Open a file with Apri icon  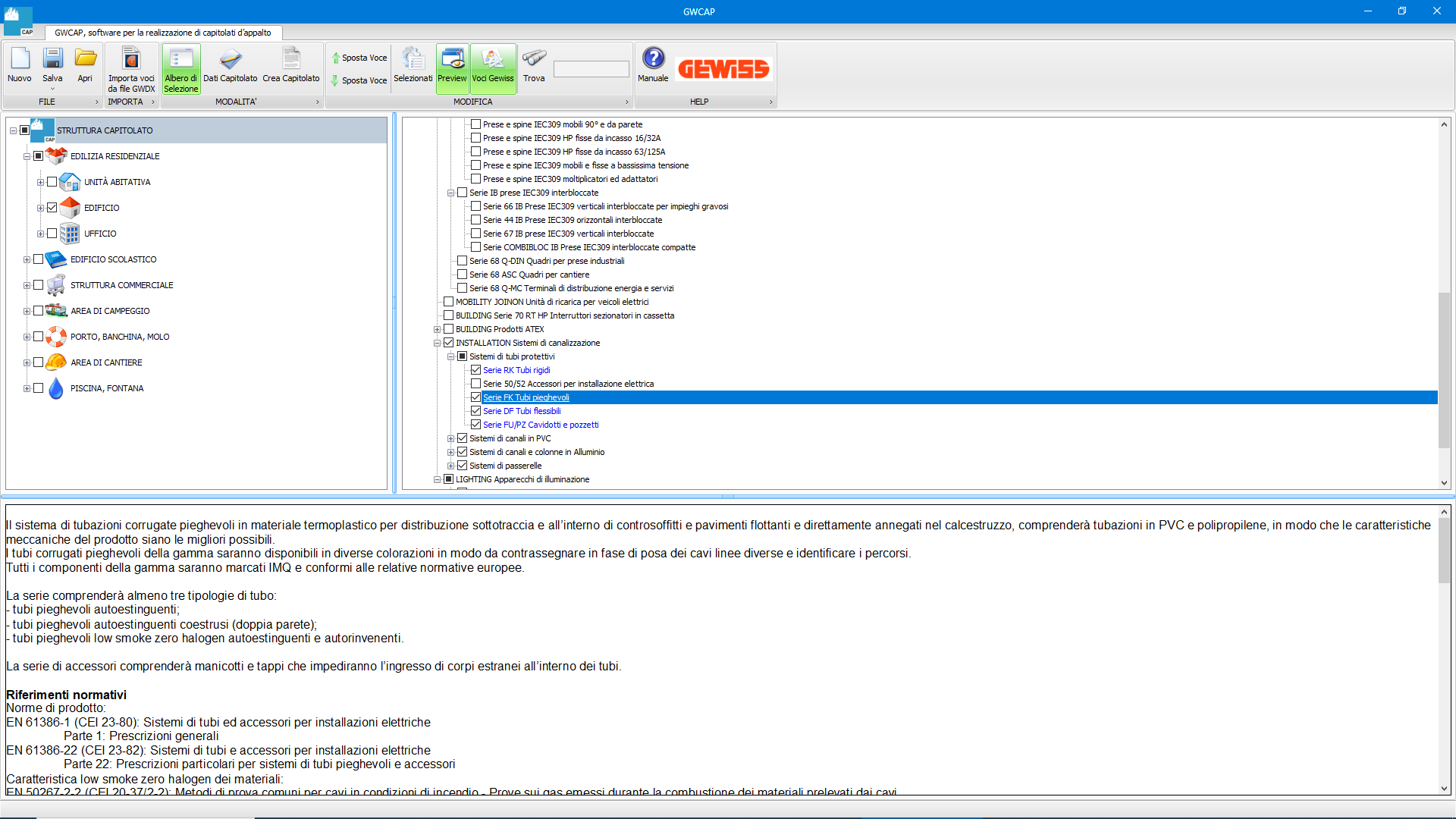click(x=85, y=59)
